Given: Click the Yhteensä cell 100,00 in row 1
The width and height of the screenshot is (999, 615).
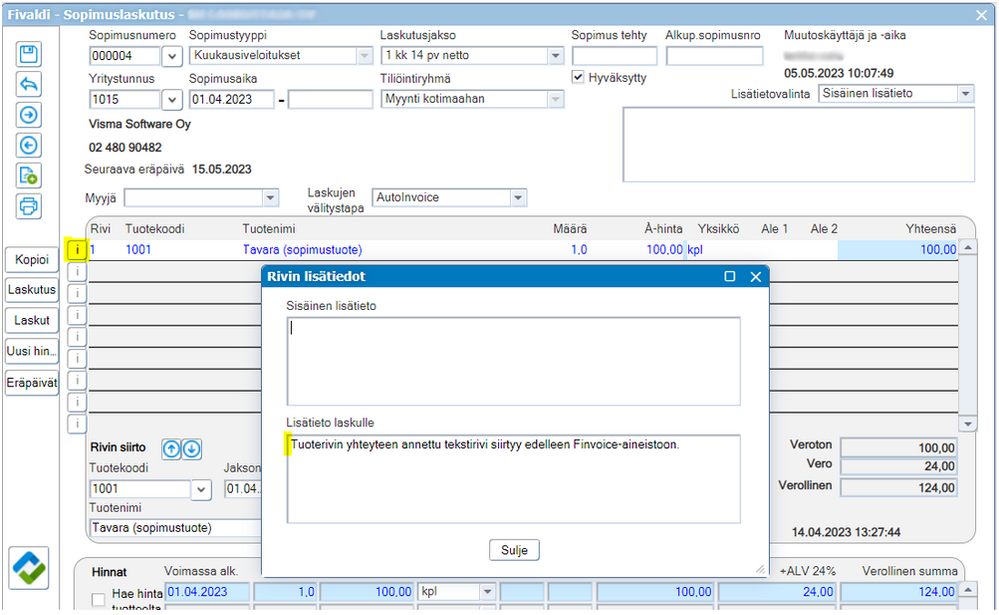Looking at the screenshot, I should (898, 250).
